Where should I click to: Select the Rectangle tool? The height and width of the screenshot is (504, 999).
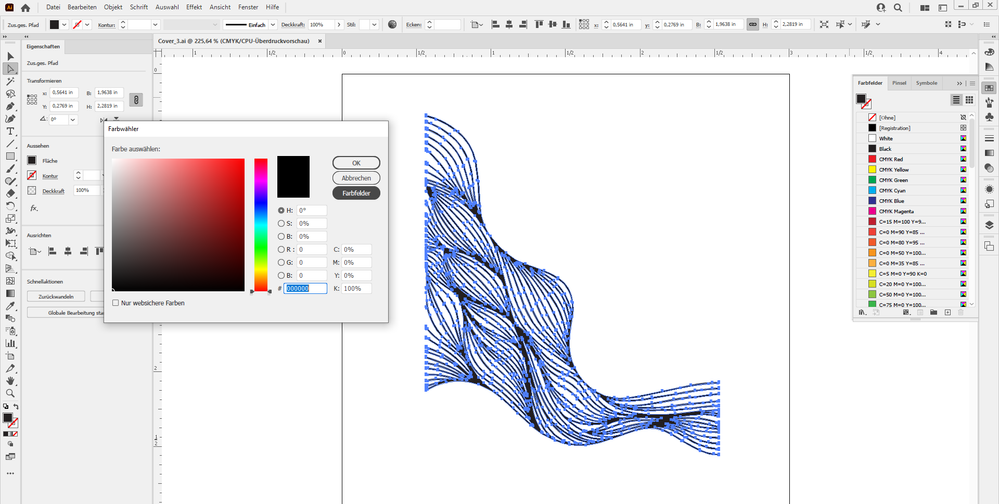point(10,156)
